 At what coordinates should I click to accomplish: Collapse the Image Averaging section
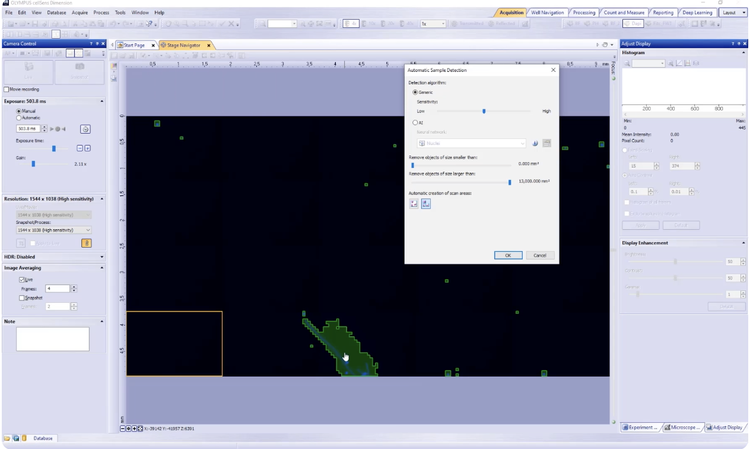pos(101,268)
